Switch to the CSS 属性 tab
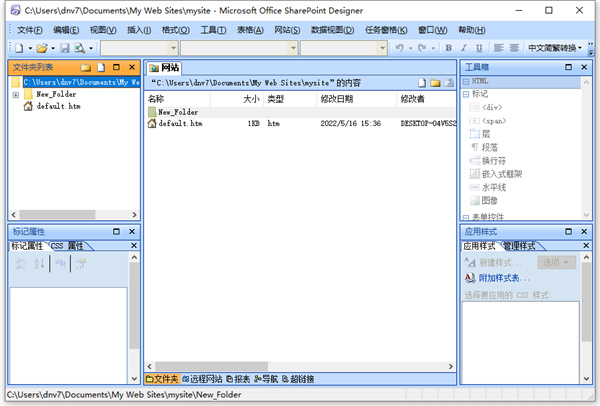This screenshot has width=600, height=406. pos(67,246)
